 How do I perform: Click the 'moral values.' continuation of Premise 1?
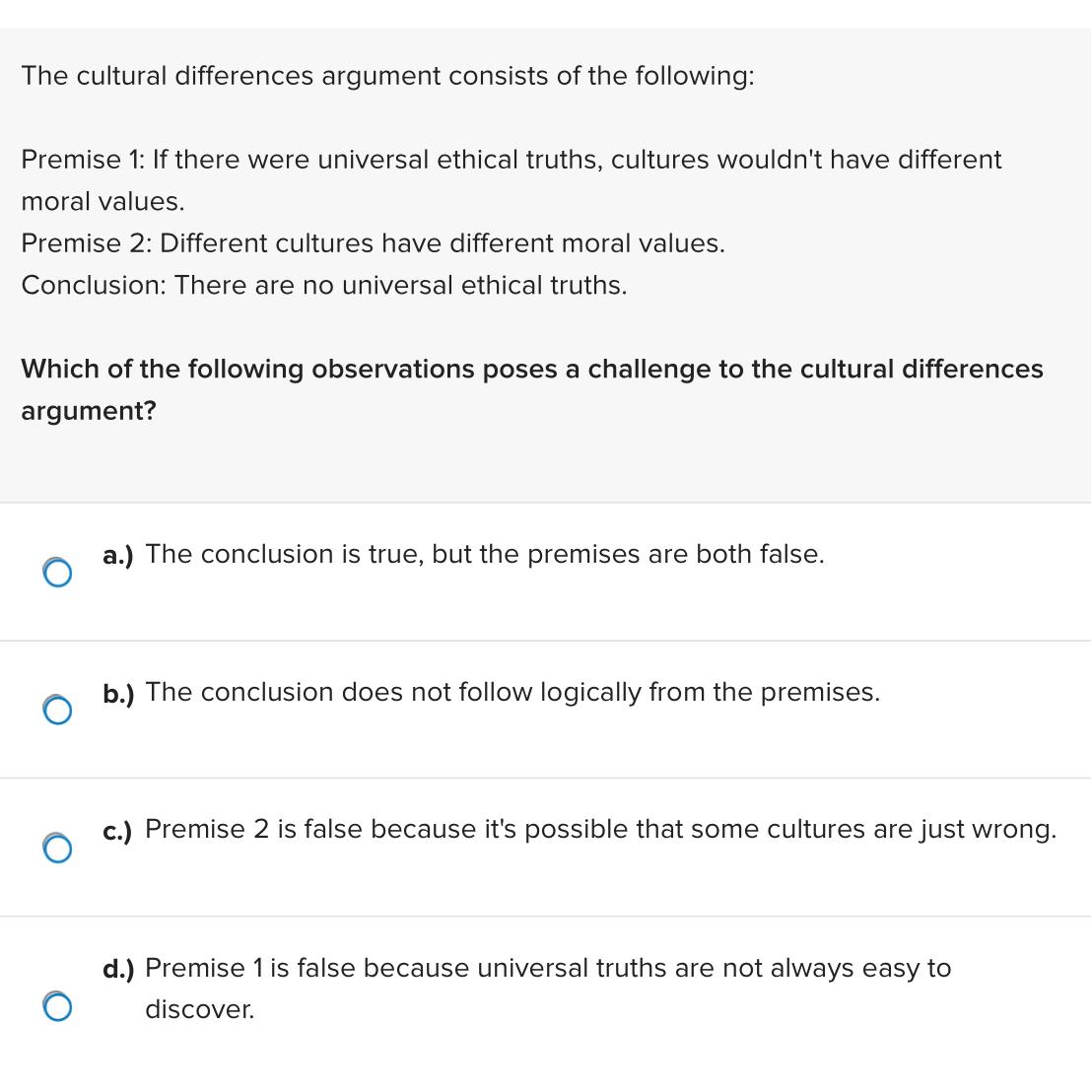point(103,201)
